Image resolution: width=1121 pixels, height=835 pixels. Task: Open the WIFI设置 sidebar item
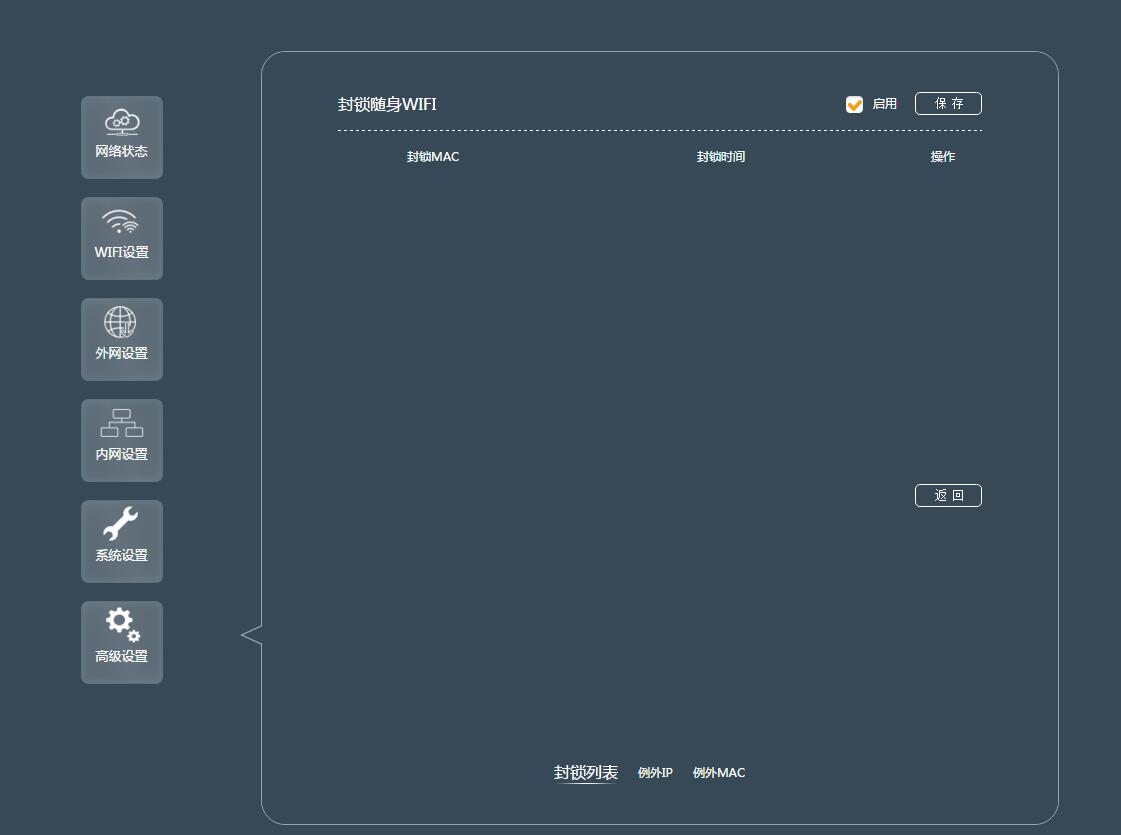pyautogui.click(x=122, y=238)
